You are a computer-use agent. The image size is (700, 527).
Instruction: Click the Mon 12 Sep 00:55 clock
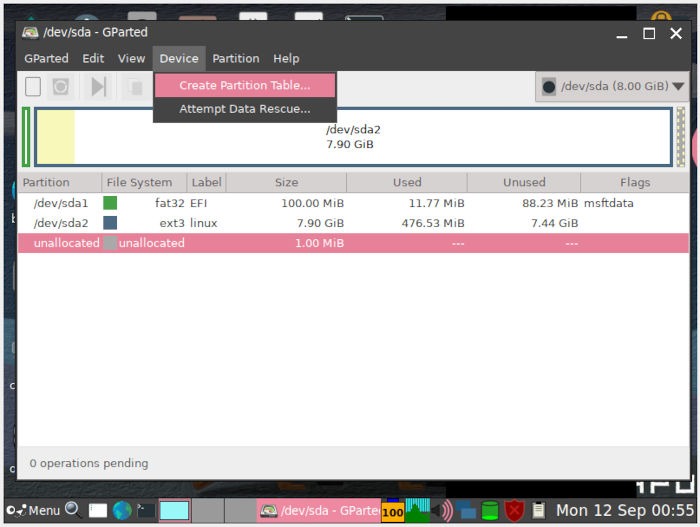pyautogui.click(x=625, y=510)
